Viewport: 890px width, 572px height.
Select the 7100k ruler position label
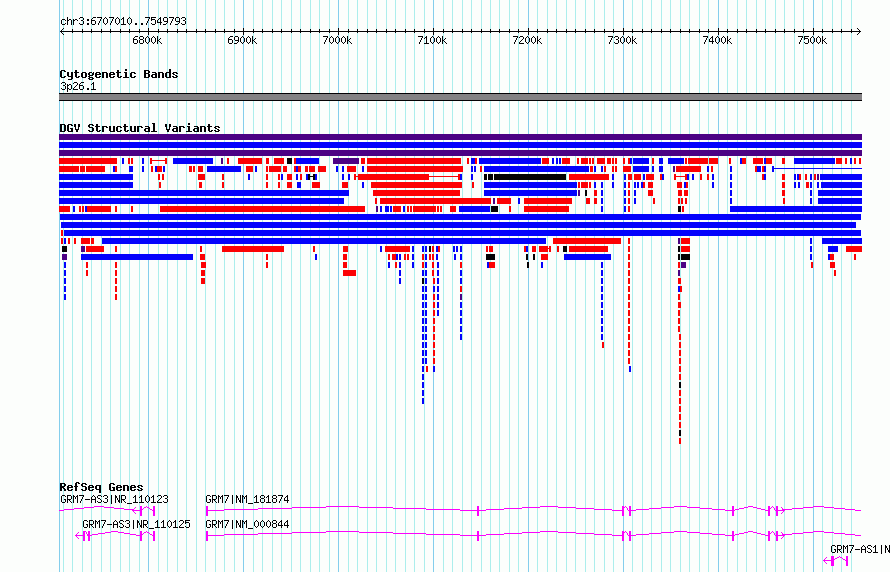pyautogui.click(x=432, y=40)
